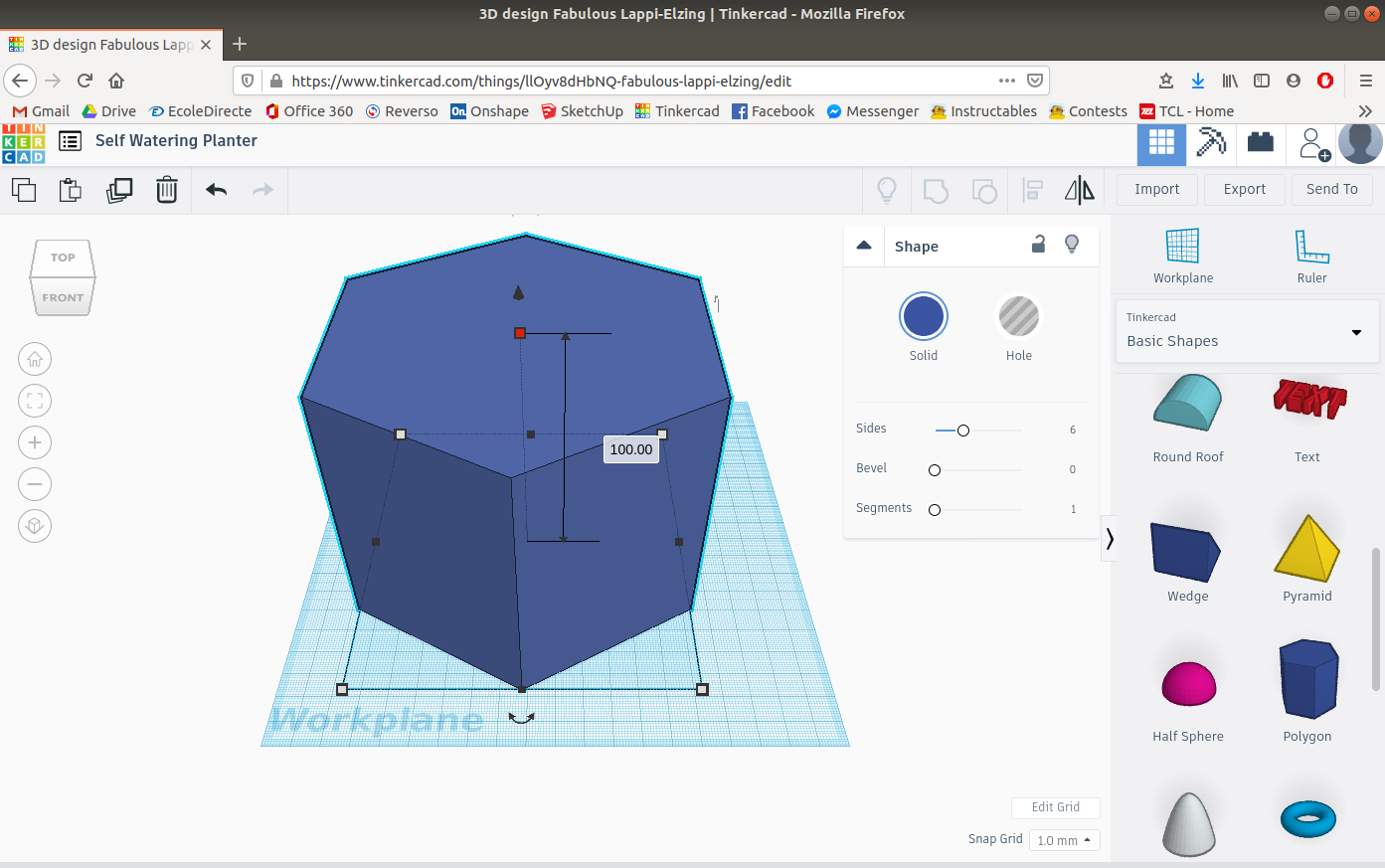Open the Onshape bookmark
1385x868 pixels.
click(489, 111)
